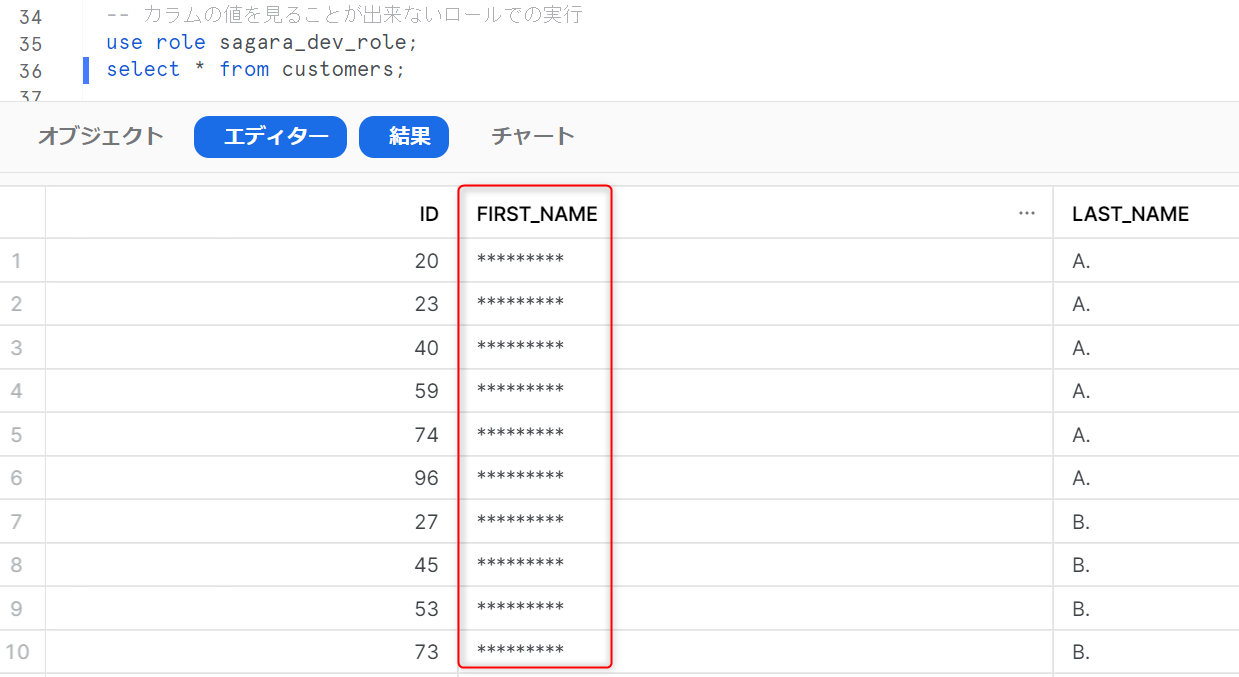The image size is (1239, 677).
Task: Select the LAST_NAME value A. in row 1
Action: click(1080, 260)
